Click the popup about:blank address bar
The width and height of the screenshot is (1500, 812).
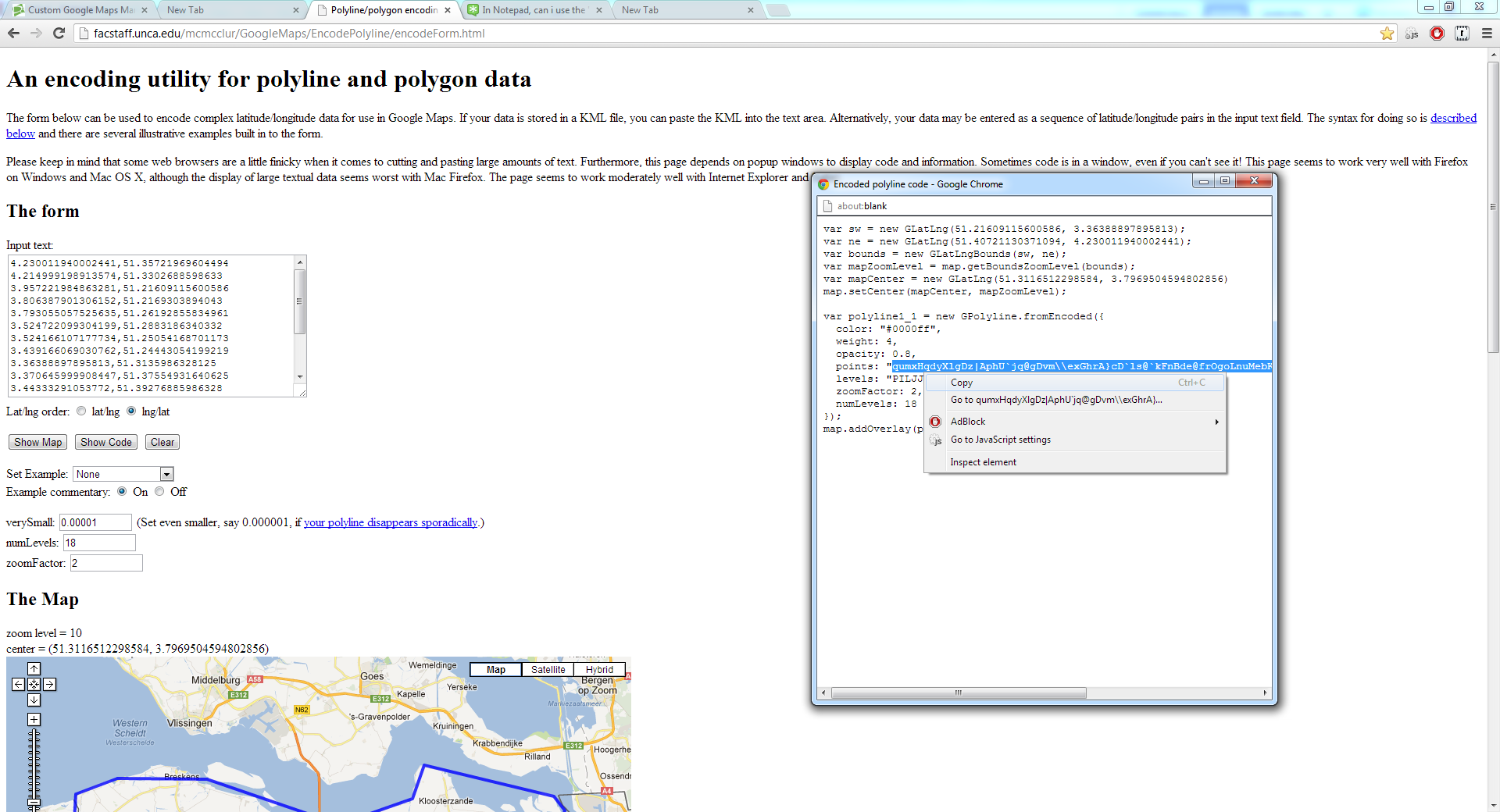point(1044,206)
